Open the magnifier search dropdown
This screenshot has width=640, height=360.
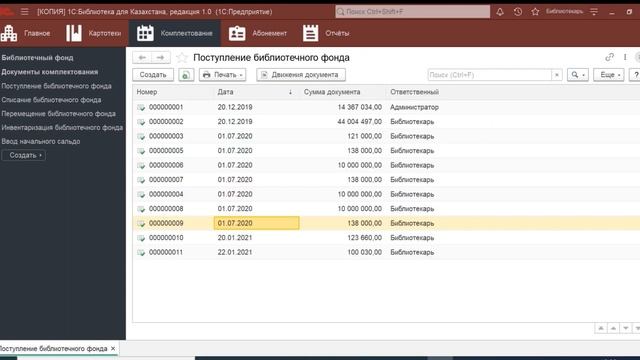click(x=578, y=75)
